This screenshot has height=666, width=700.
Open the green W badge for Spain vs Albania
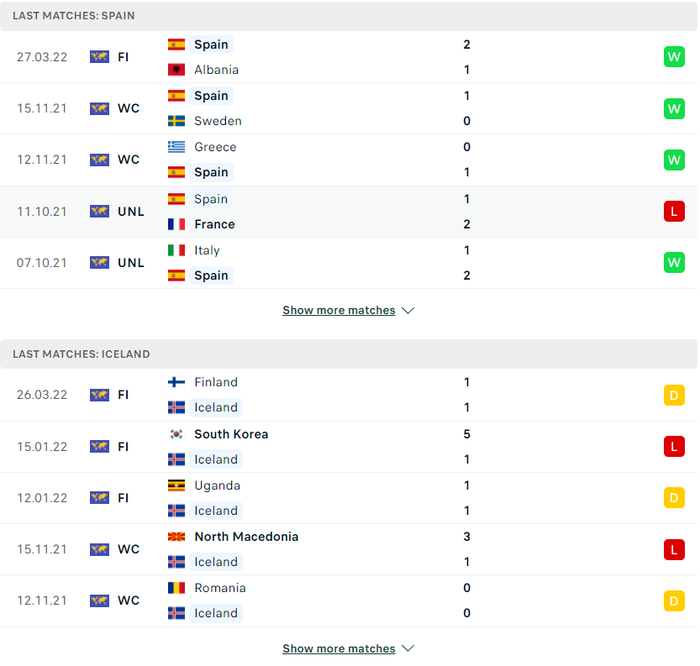tap(674, 57)
